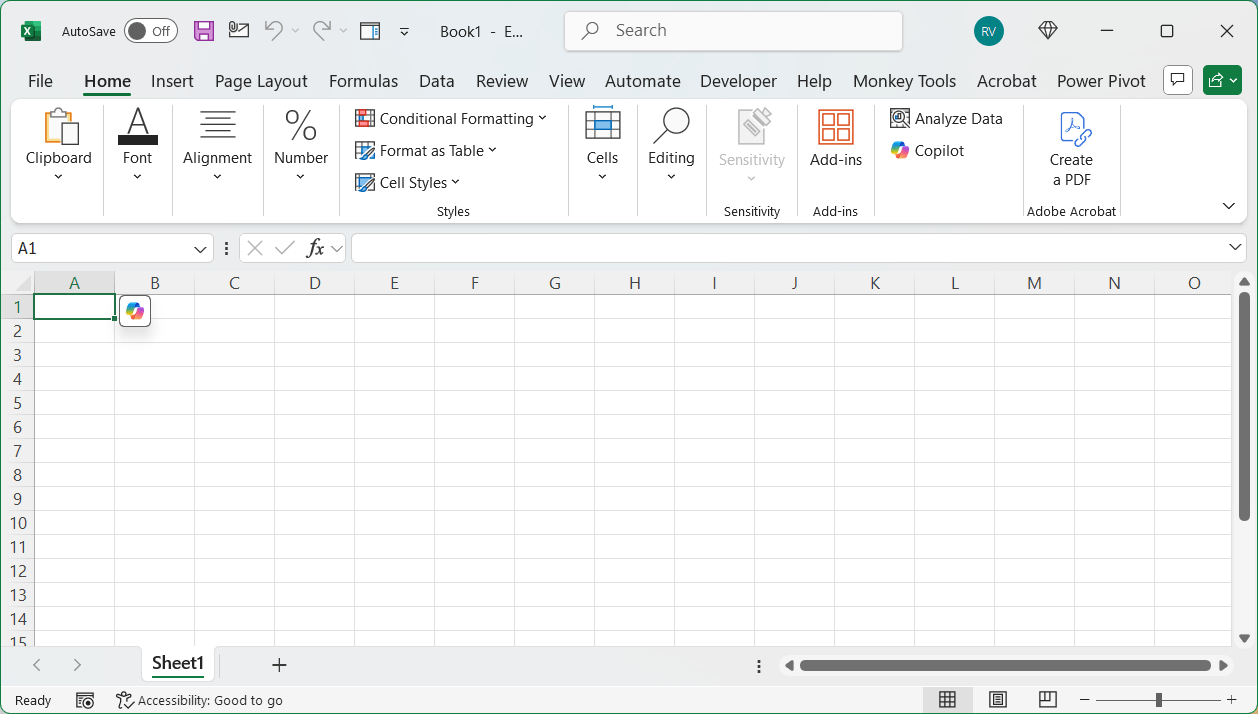Launch Copilot from the ribbon
The width and height of the screenshot is (1258, 714).
point(929,150)
